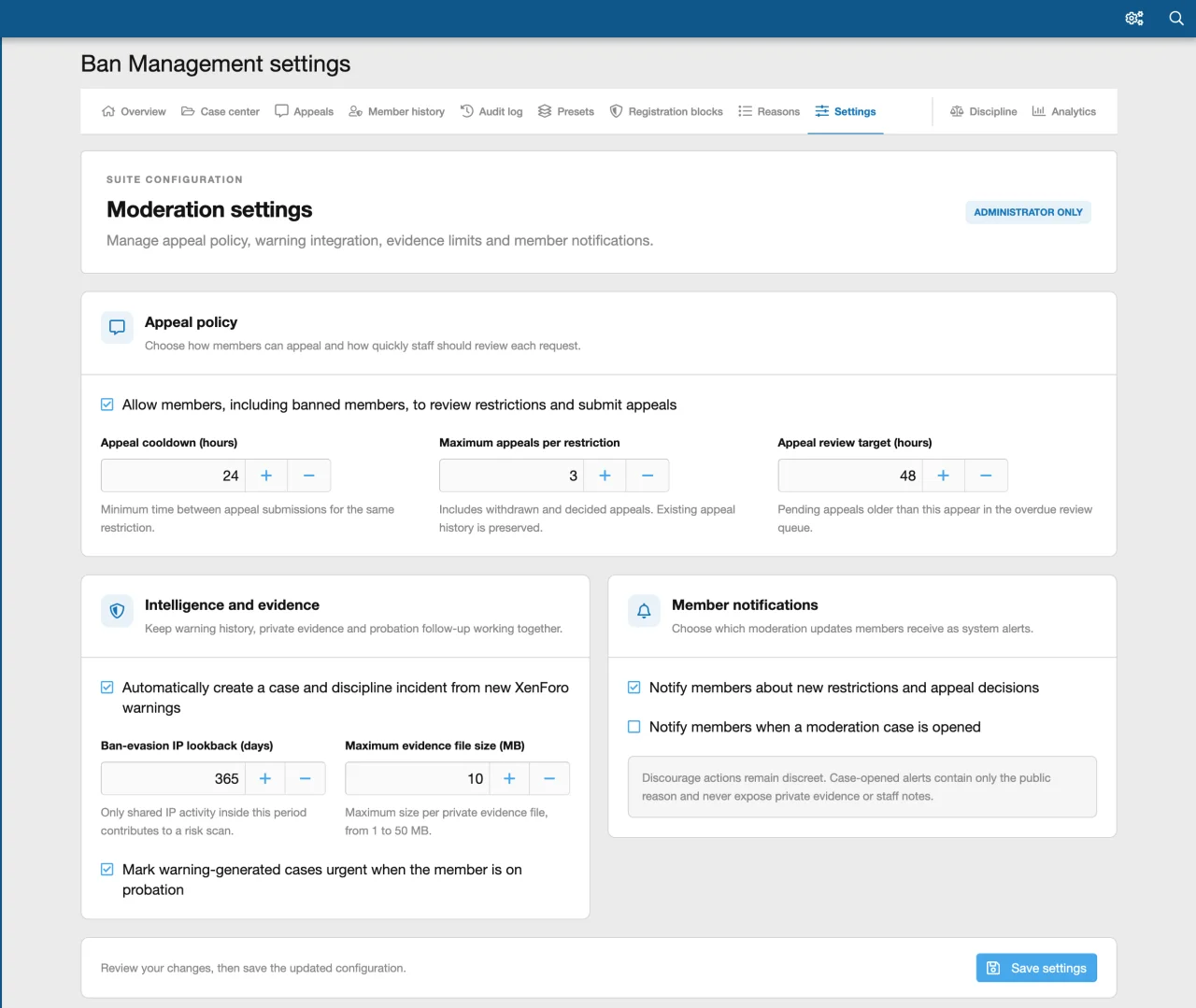Select the Settings tab
Screen dimensions: 1196x1008
point(846,111)
